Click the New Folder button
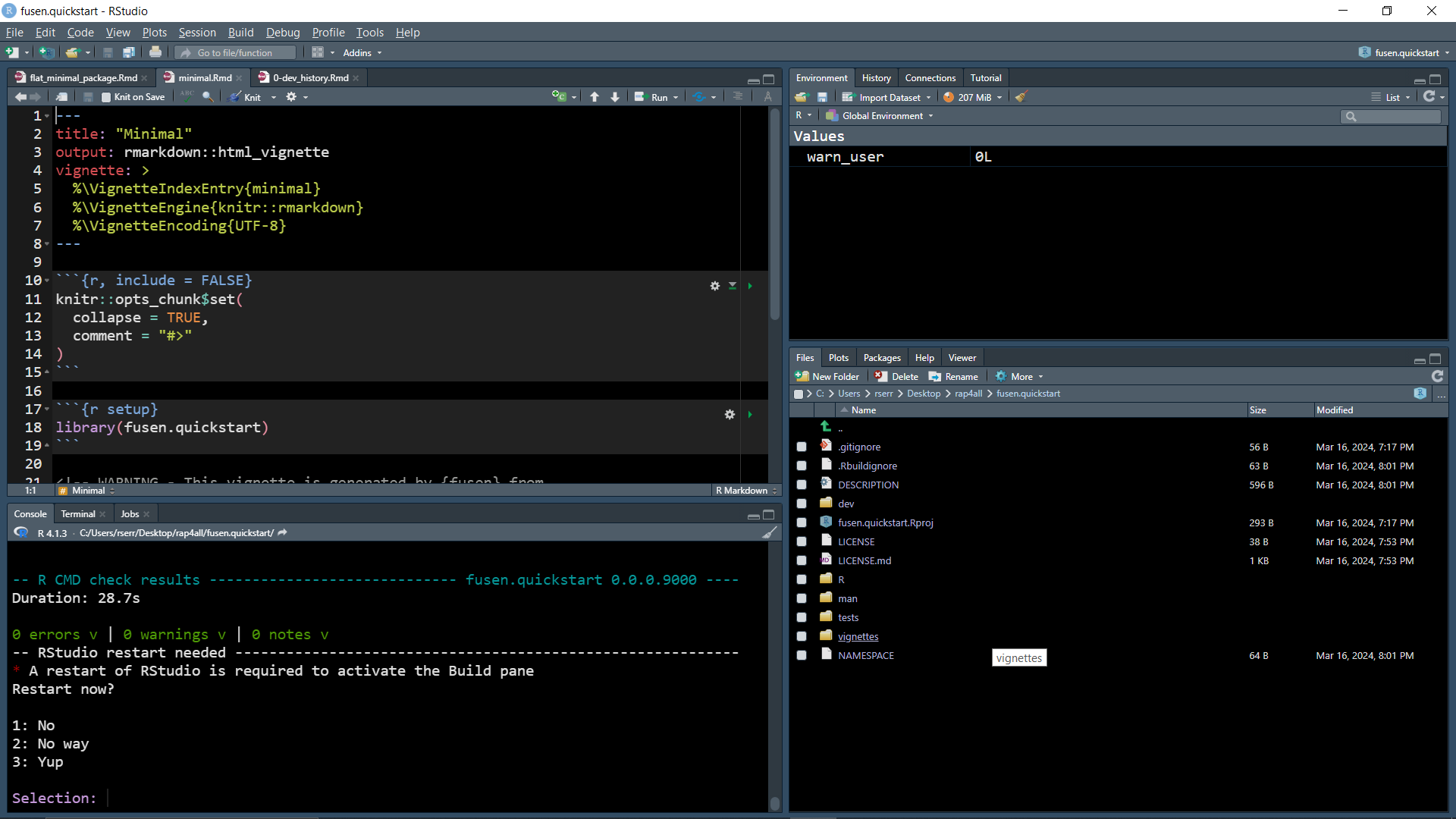 click(827, 377)
